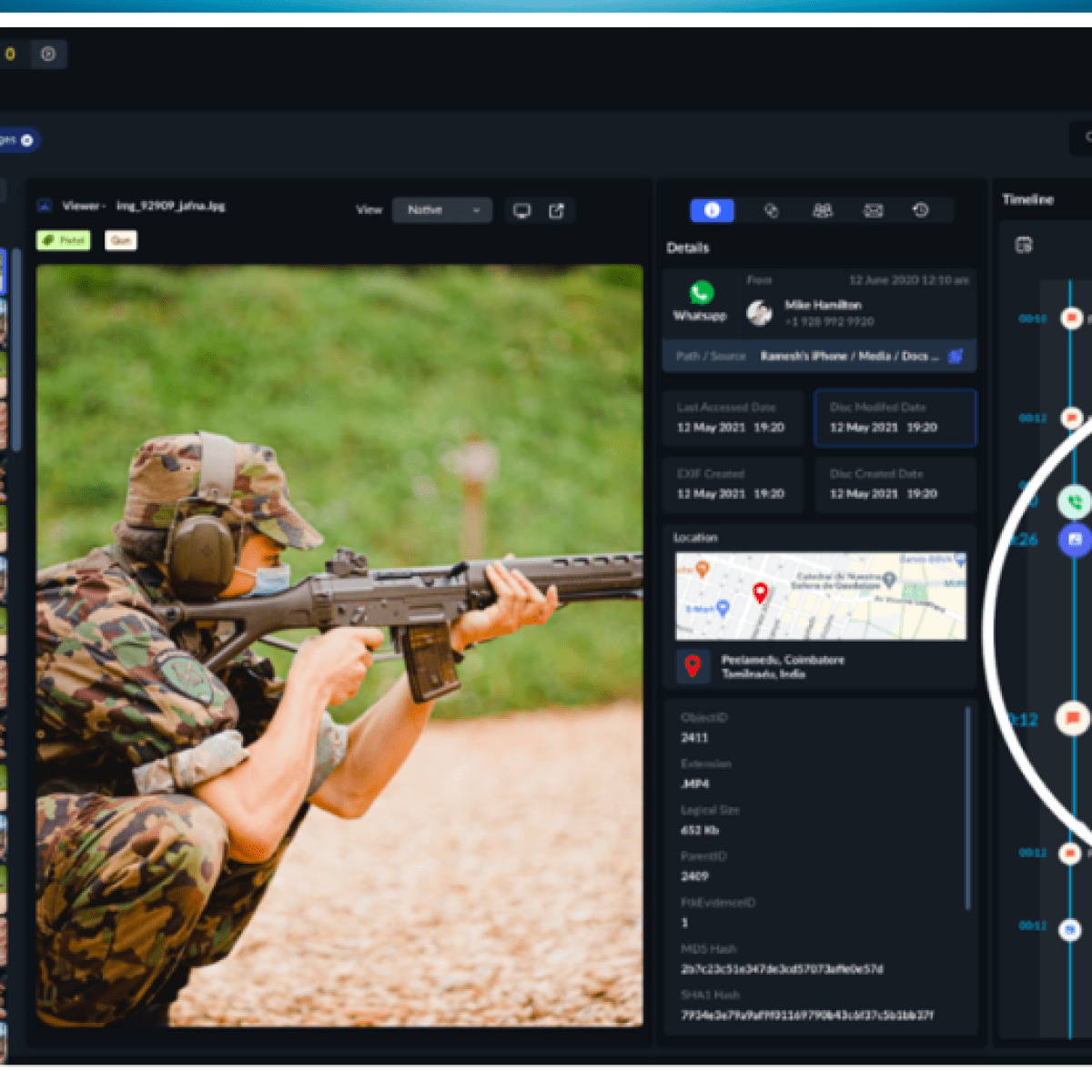
Task: Open the contacts tab with people icon
Action: tap(822, 210)
